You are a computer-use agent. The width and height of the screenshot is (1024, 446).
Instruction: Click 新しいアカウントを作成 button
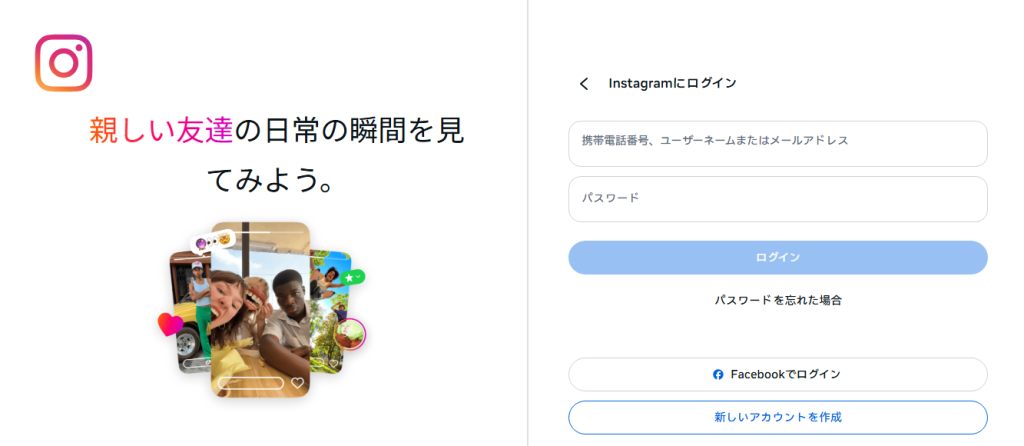click(x=777, y=416)
